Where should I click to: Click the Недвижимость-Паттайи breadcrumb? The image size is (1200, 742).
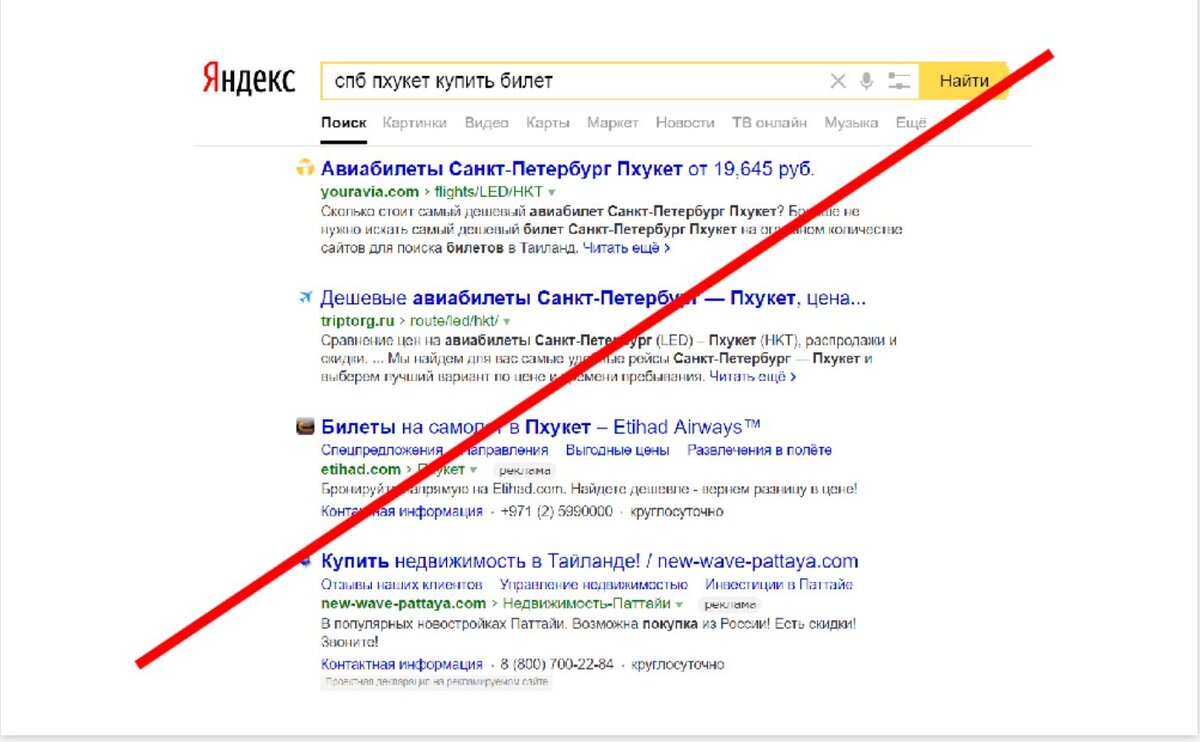pos(587,603)
